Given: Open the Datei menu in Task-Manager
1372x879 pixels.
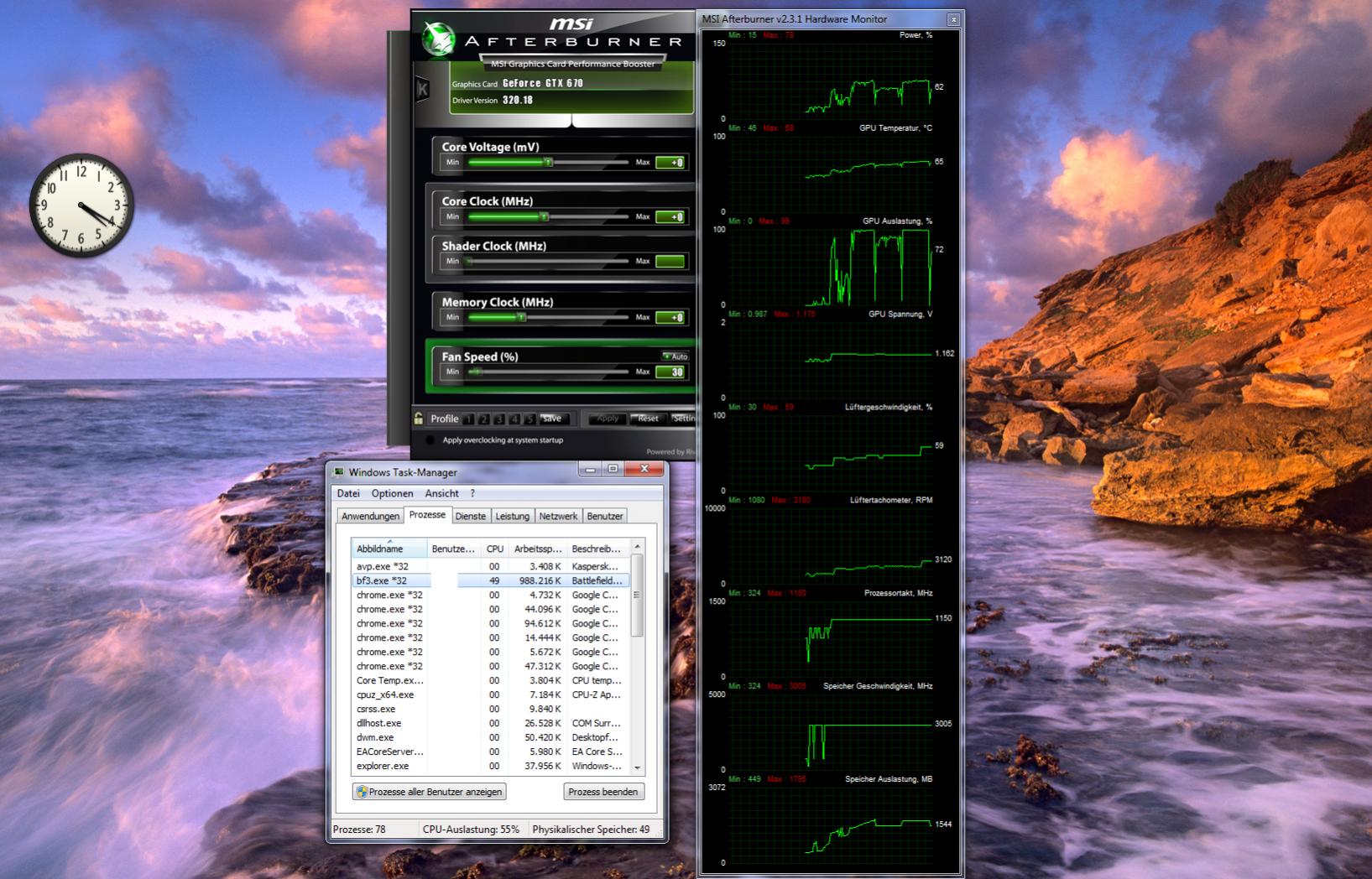Looking at the screenshot, I should pos(348,493).
